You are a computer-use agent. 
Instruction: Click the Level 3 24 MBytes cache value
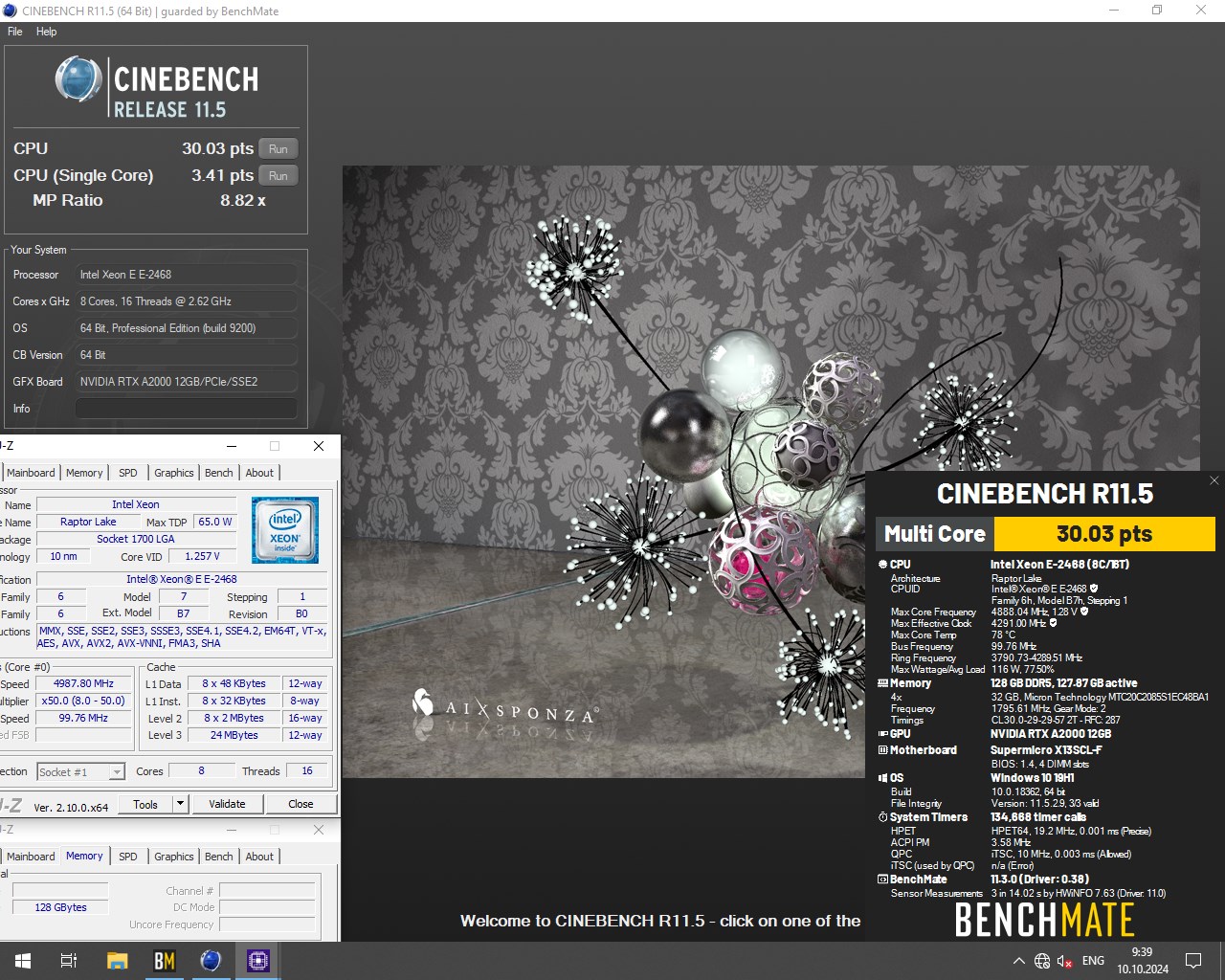click(234, 735)
